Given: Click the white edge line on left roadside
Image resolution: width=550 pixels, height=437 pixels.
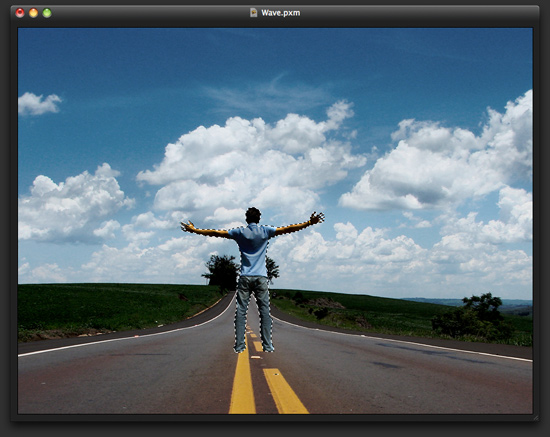Looking at the screenshot, I should (x=126, y=337).
